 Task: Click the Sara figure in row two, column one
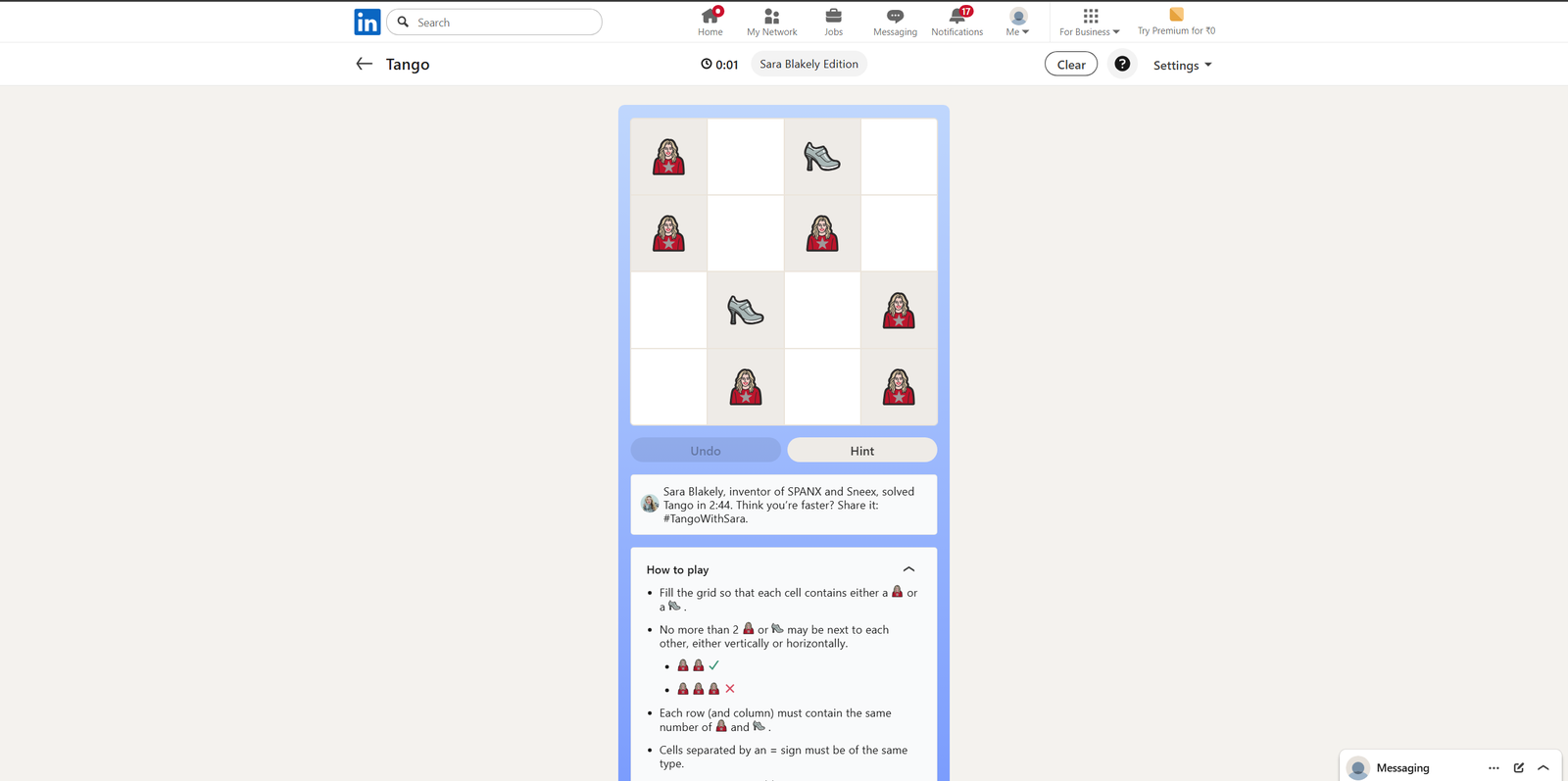pyautogui.click(x=669, y=233)
